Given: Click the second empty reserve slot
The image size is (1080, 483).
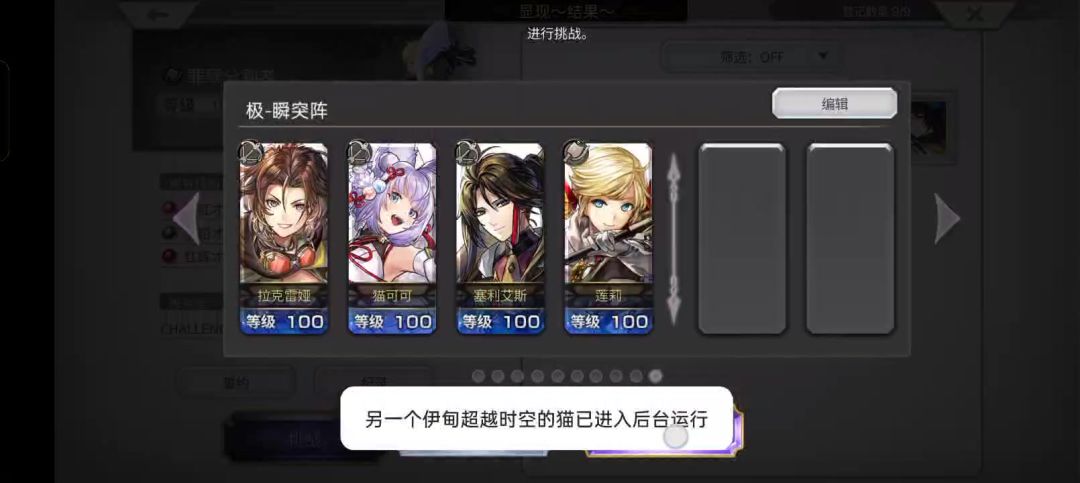Looking at the screenshot, I should click(850, 238).
